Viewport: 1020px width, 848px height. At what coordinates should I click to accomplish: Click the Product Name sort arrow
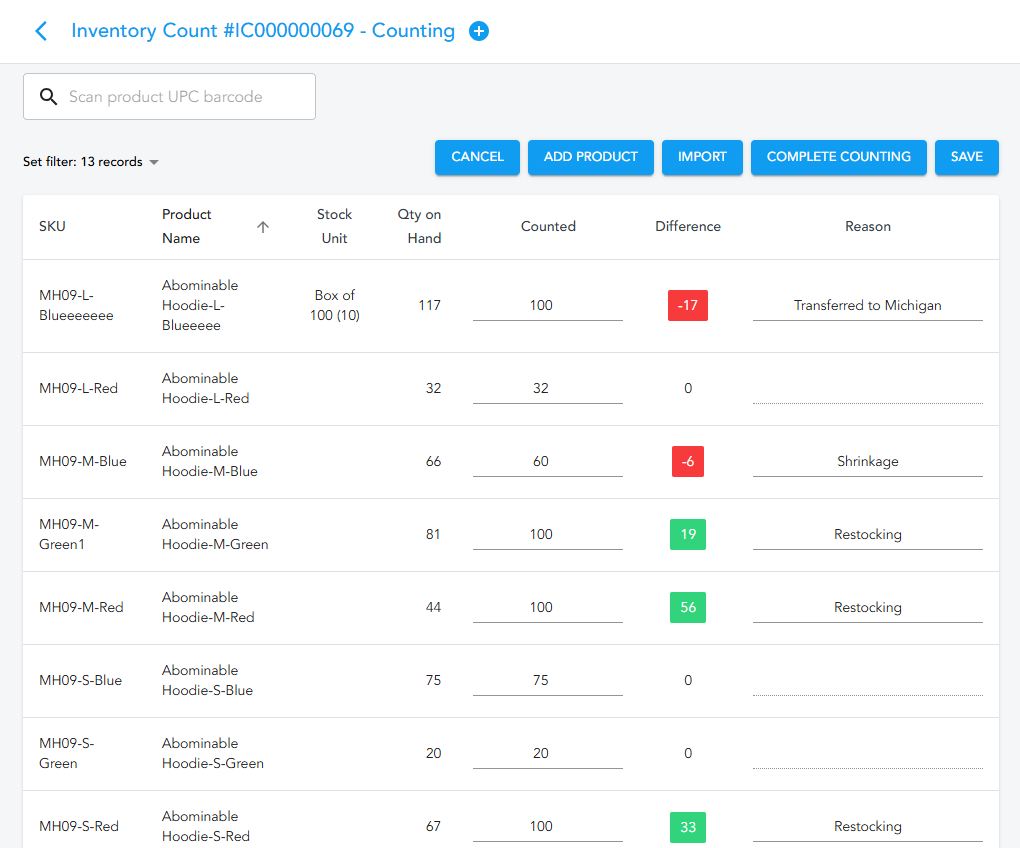click(263, 227)
